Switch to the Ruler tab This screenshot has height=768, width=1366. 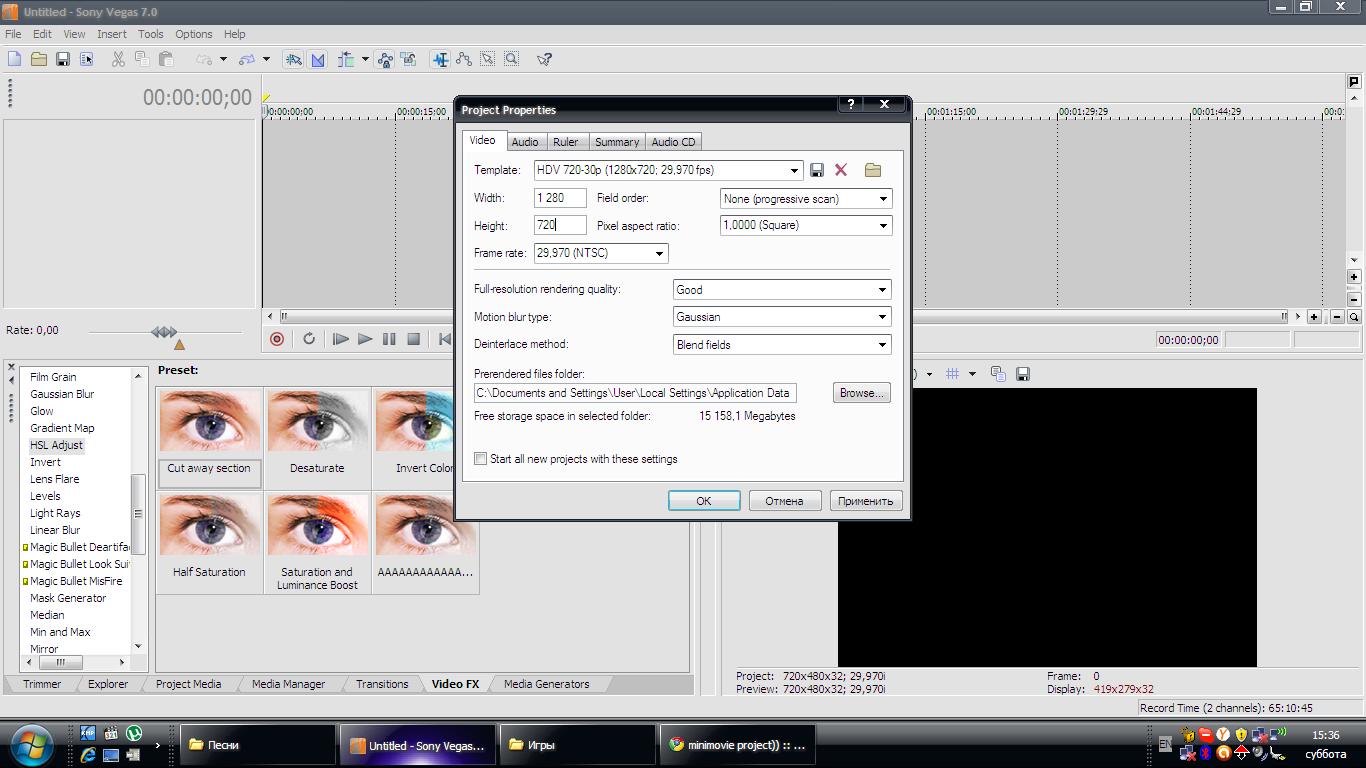566,142
